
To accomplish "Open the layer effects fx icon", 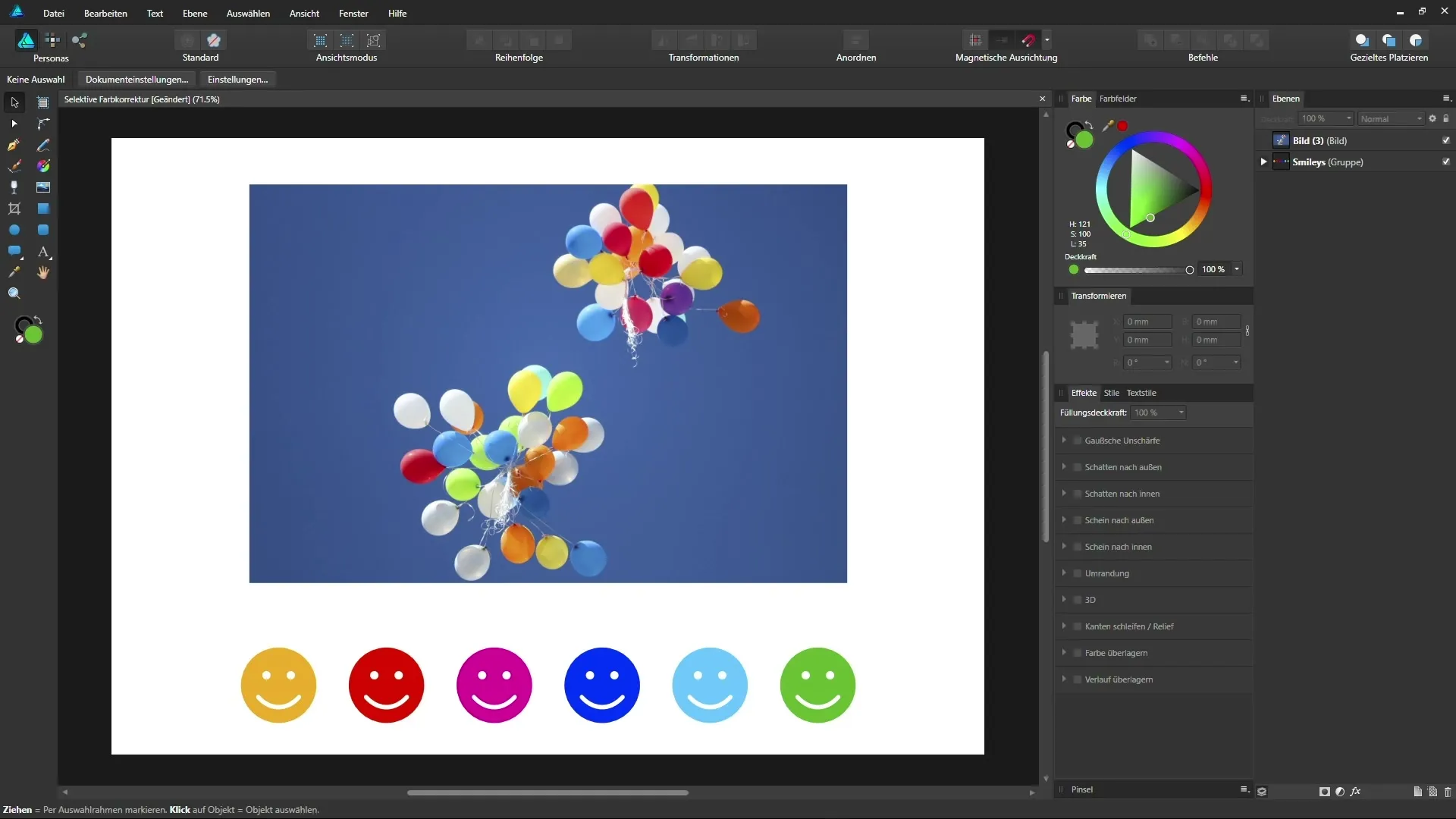I will pos(1355,791).
